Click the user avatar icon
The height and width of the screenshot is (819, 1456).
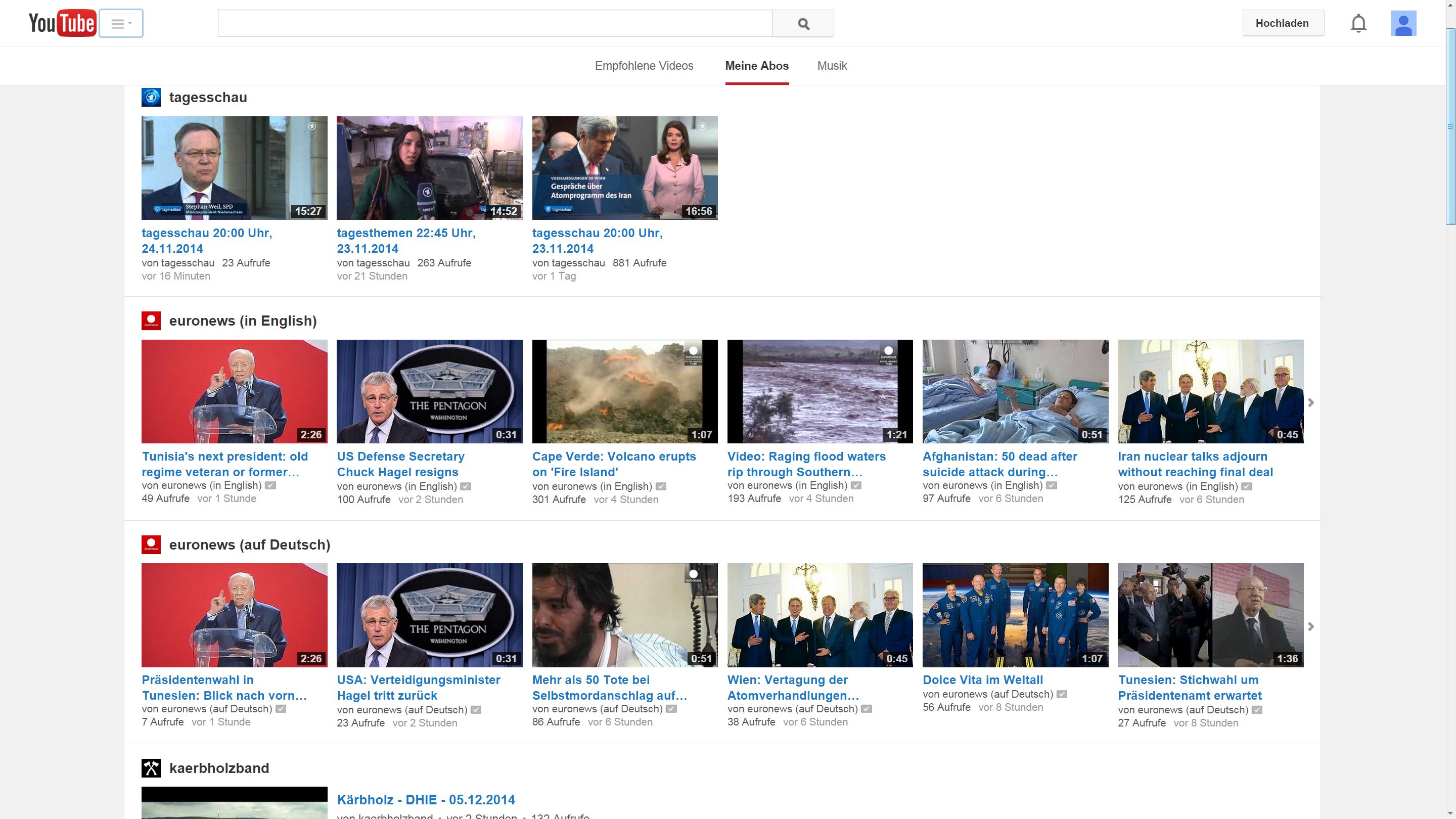1403,24
